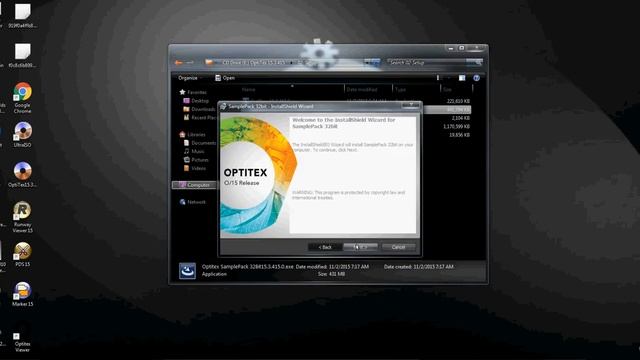Click the Explorer back arrow button
Image resolution: width=640 pixels, height=360 pixels.
point(178,62)
